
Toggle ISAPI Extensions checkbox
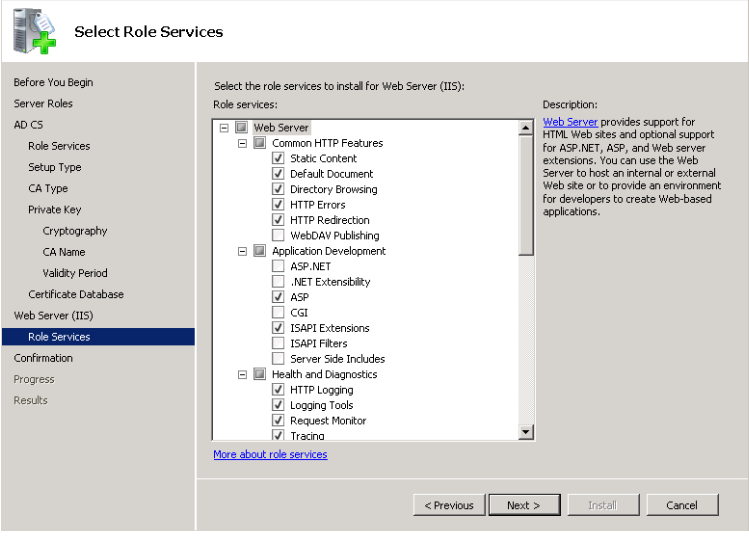pyautogui.click(x=278, y=328)
